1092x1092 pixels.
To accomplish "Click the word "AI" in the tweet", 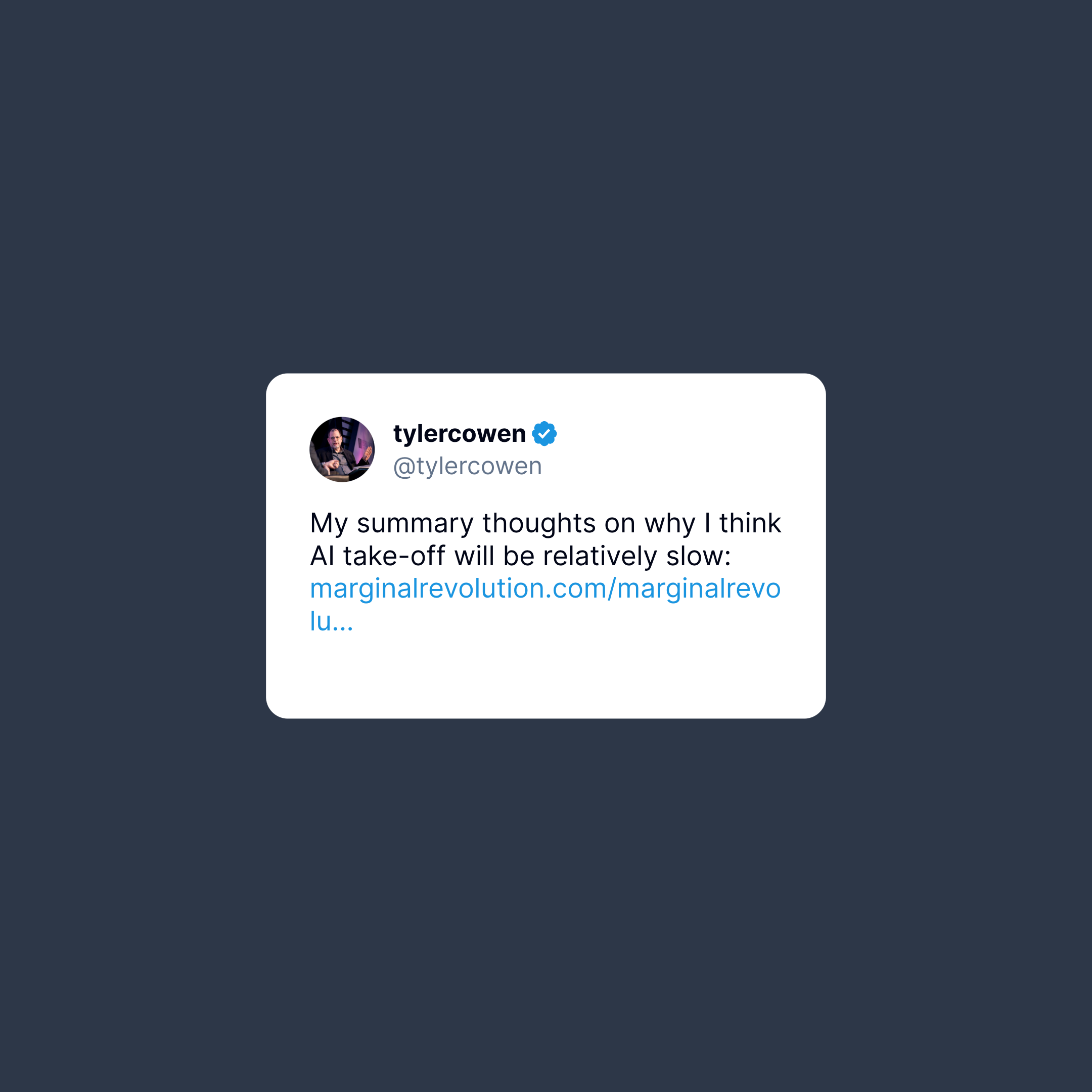I will pos(322,556).
